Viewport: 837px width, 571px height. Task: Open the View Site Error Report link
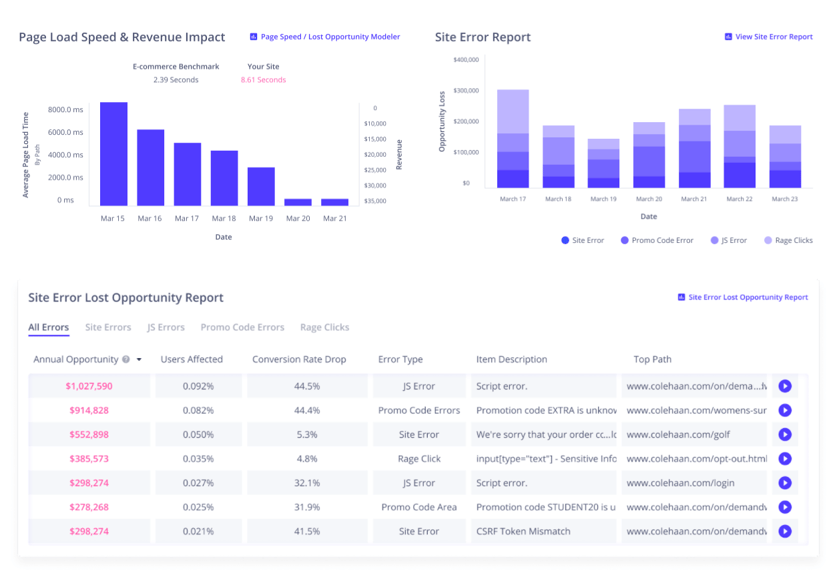[x=773, y=37]
